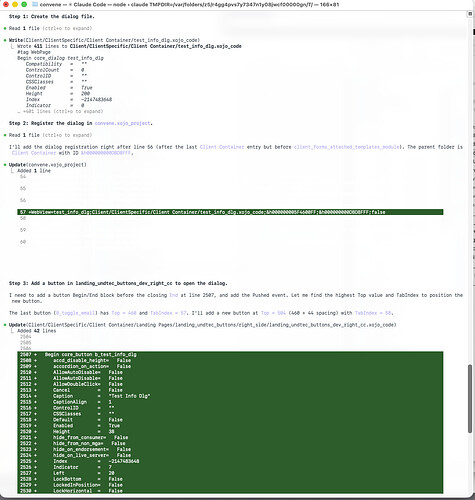Click line 2513 'Cancel = False'

[230, 390]
